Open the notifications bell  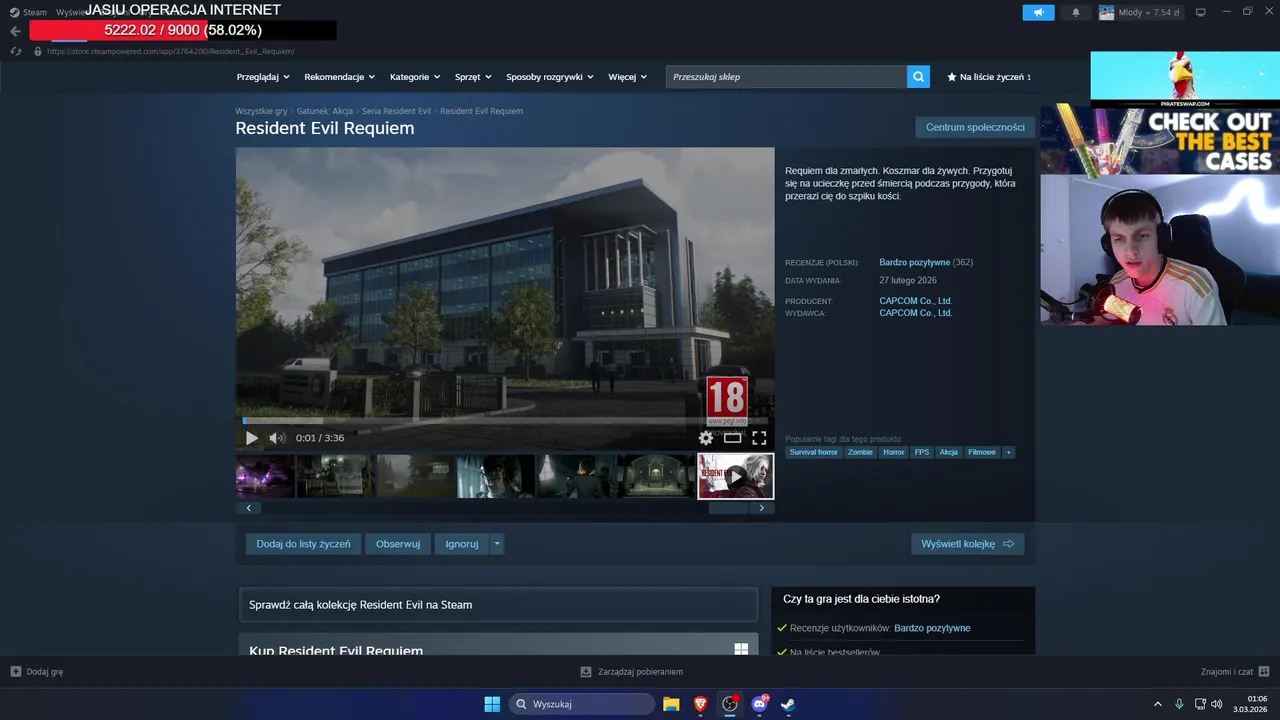(x=1076, y=12)
